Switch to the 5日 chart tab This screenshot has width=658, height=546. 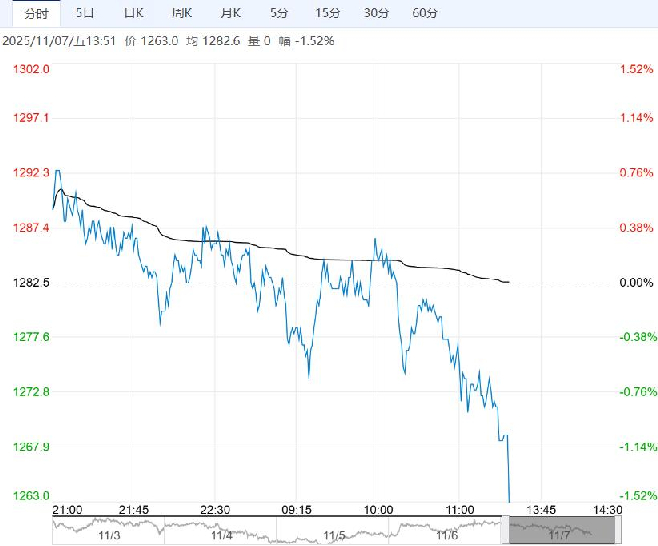coord(87,13)
